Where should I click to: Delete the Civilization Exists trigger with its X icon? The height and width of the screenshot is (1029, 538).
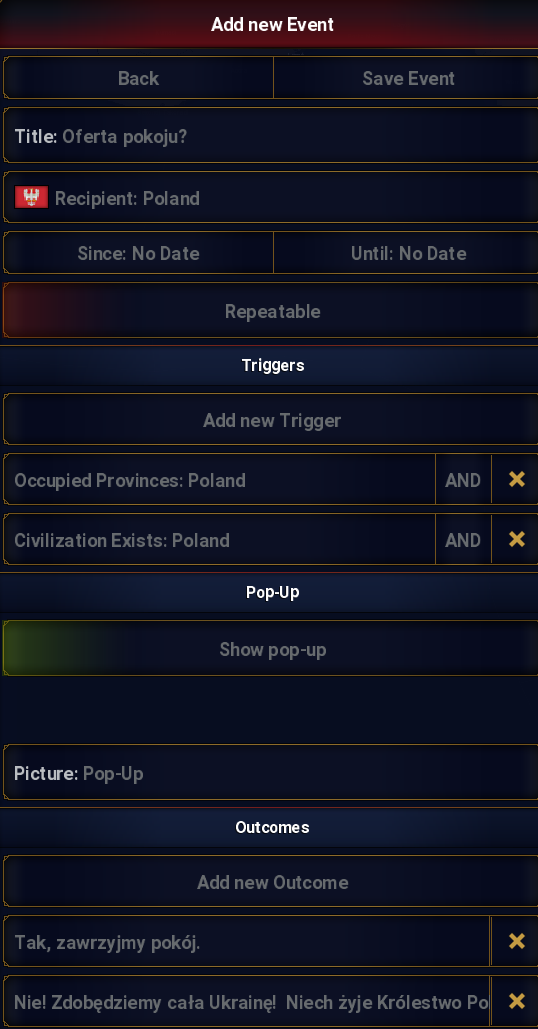[x=516, y=539]
